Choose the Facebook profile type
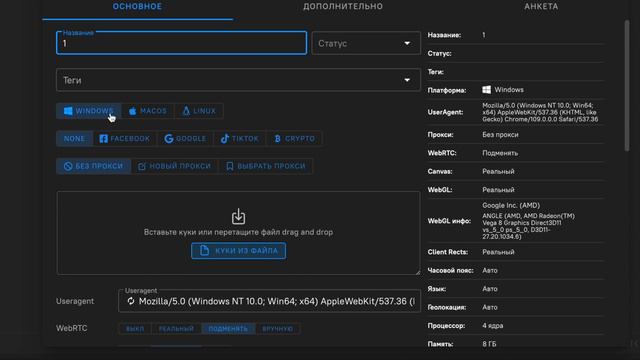640x360 pixels. pos(125,139)
